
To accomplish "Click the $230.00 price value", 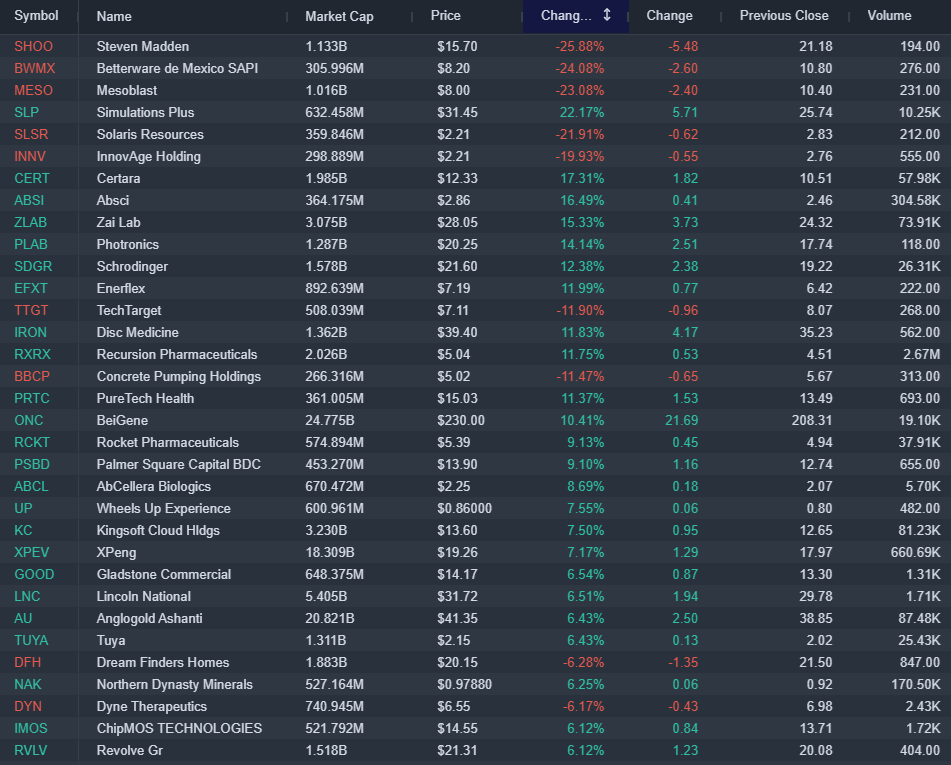I will click(x=460, y=420).
